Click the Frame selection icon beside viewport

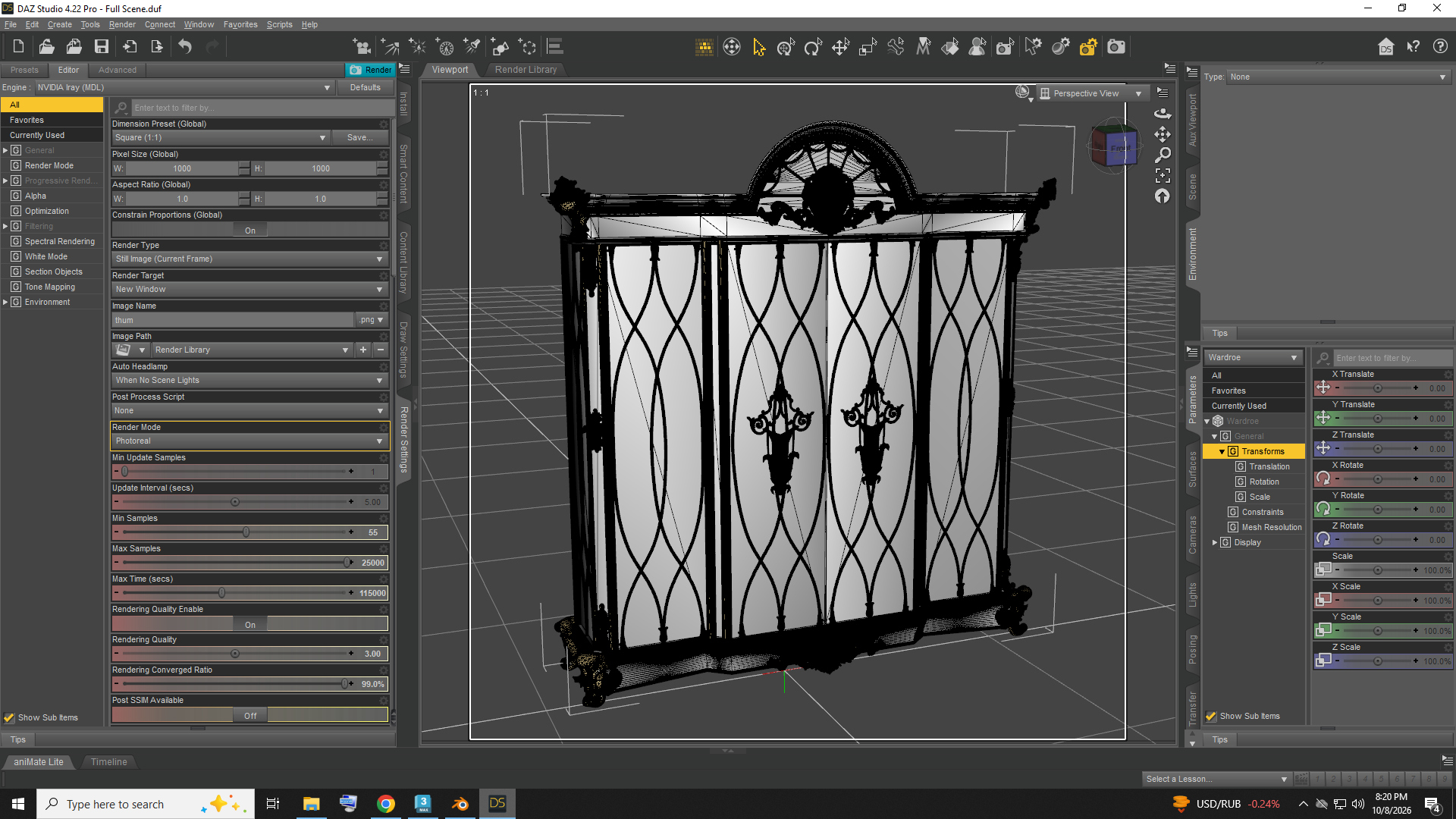click(1163, 176)
